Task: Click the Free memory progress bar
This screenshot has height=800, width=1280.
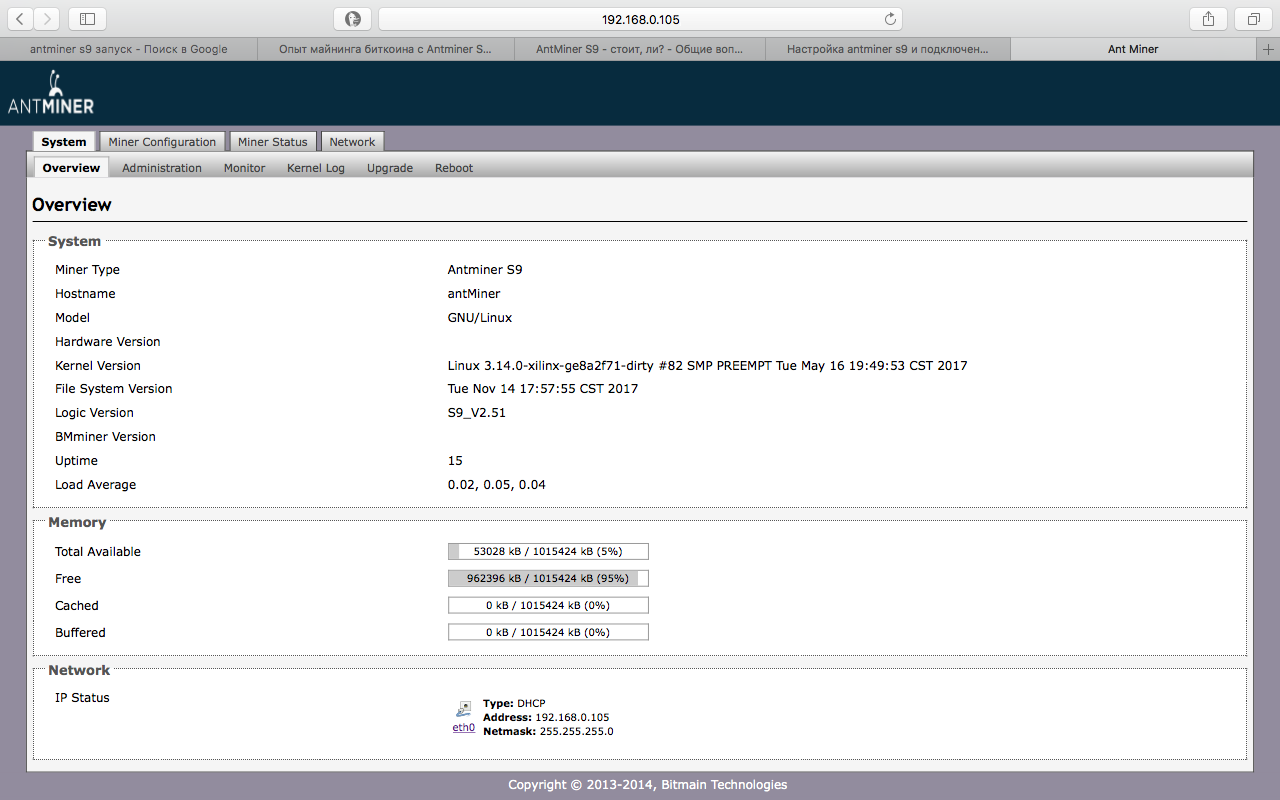Action: (548, 578)
